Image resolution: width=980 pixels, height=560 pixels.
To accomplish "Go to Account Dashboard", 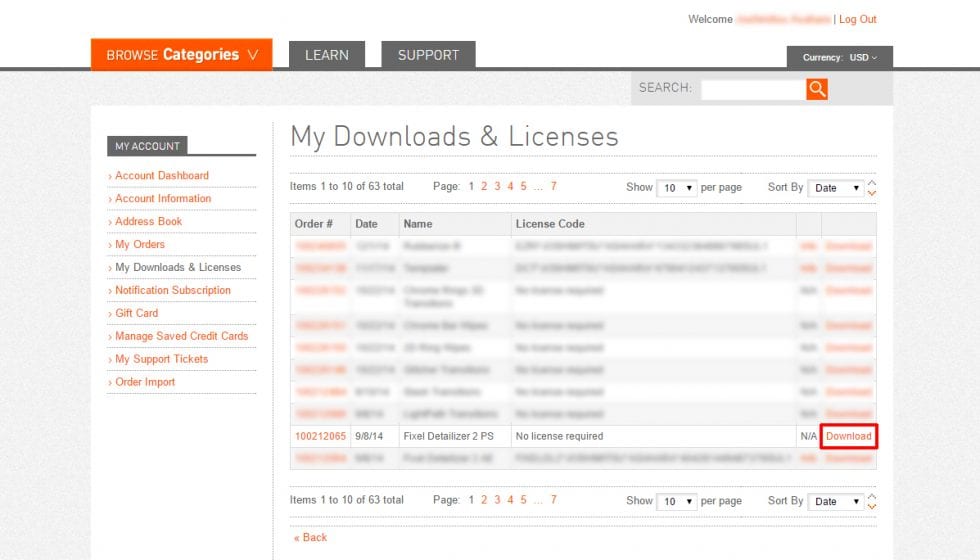I will (161, 175).
